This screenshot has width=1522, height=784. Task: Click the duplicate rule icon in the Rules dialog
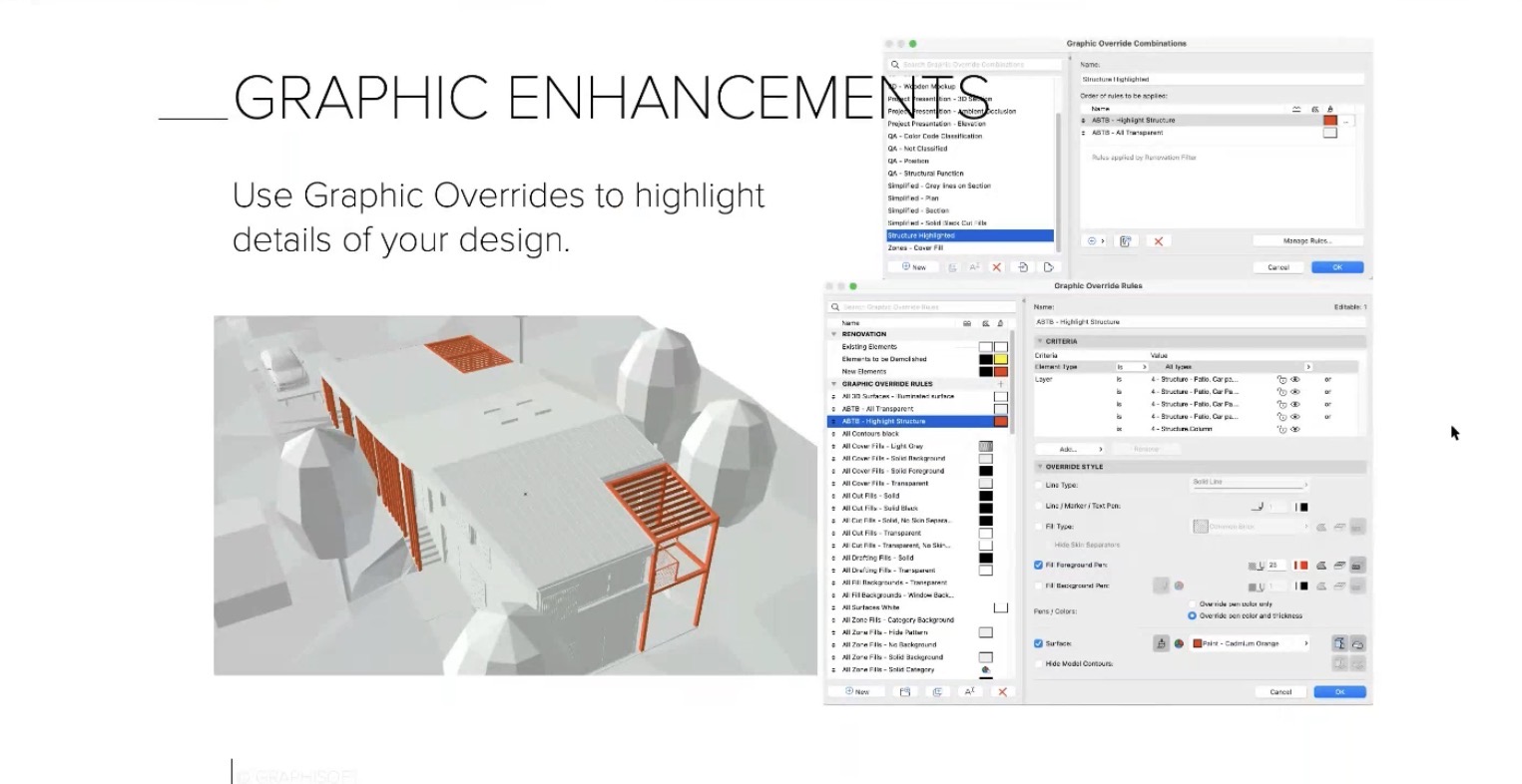point(937,691)
